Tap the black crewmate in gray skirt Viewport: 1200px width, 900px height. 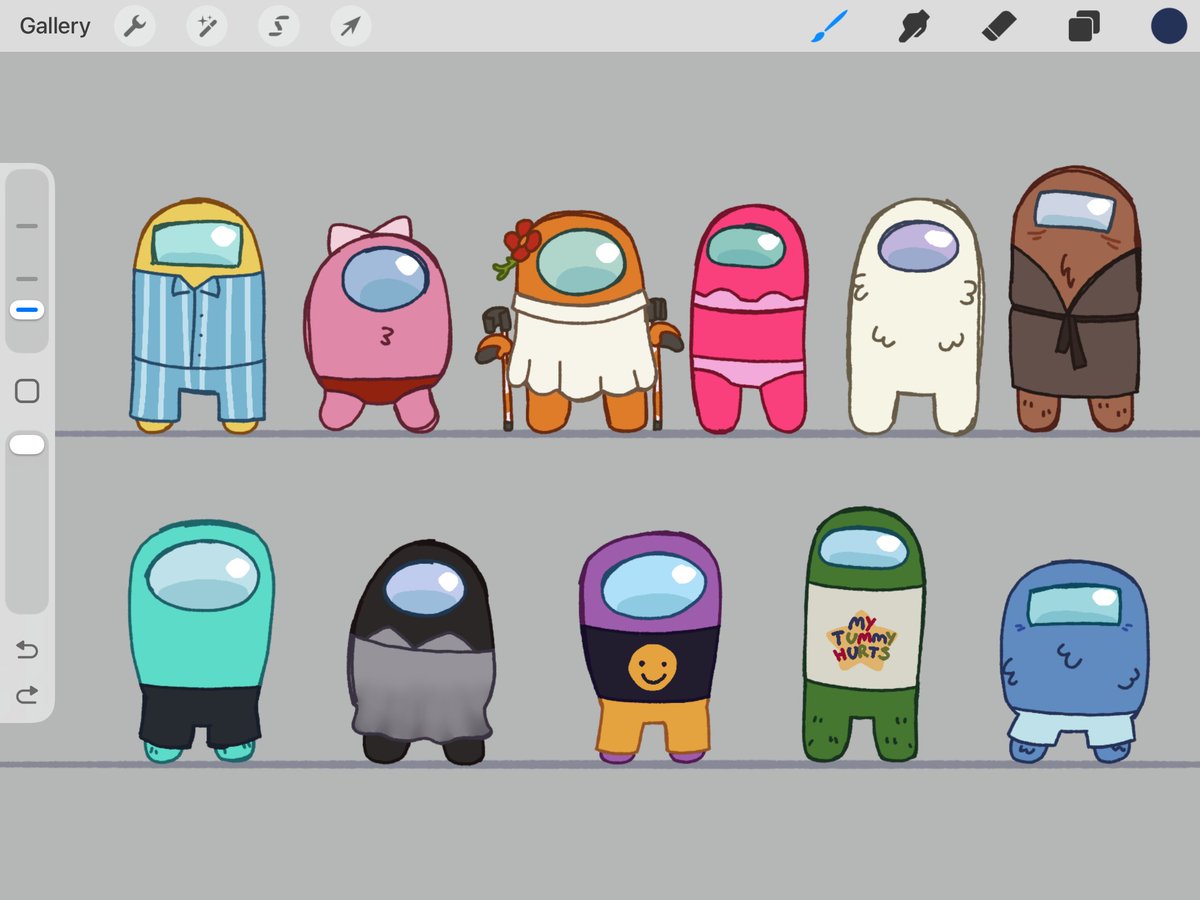pyautogui.click(x=422, y=652)
